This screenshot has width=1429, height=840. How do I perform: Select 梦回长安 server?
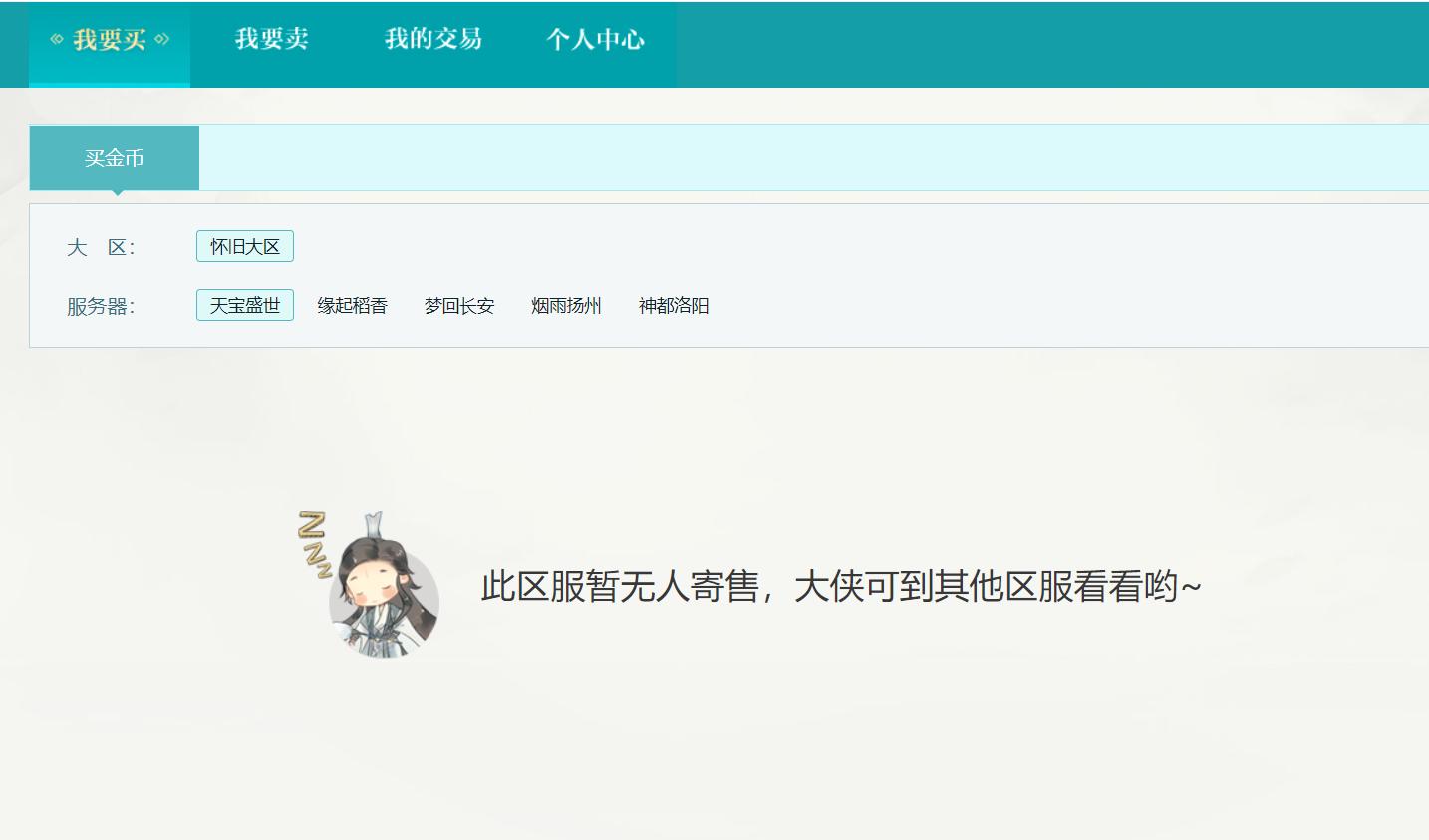458,306
